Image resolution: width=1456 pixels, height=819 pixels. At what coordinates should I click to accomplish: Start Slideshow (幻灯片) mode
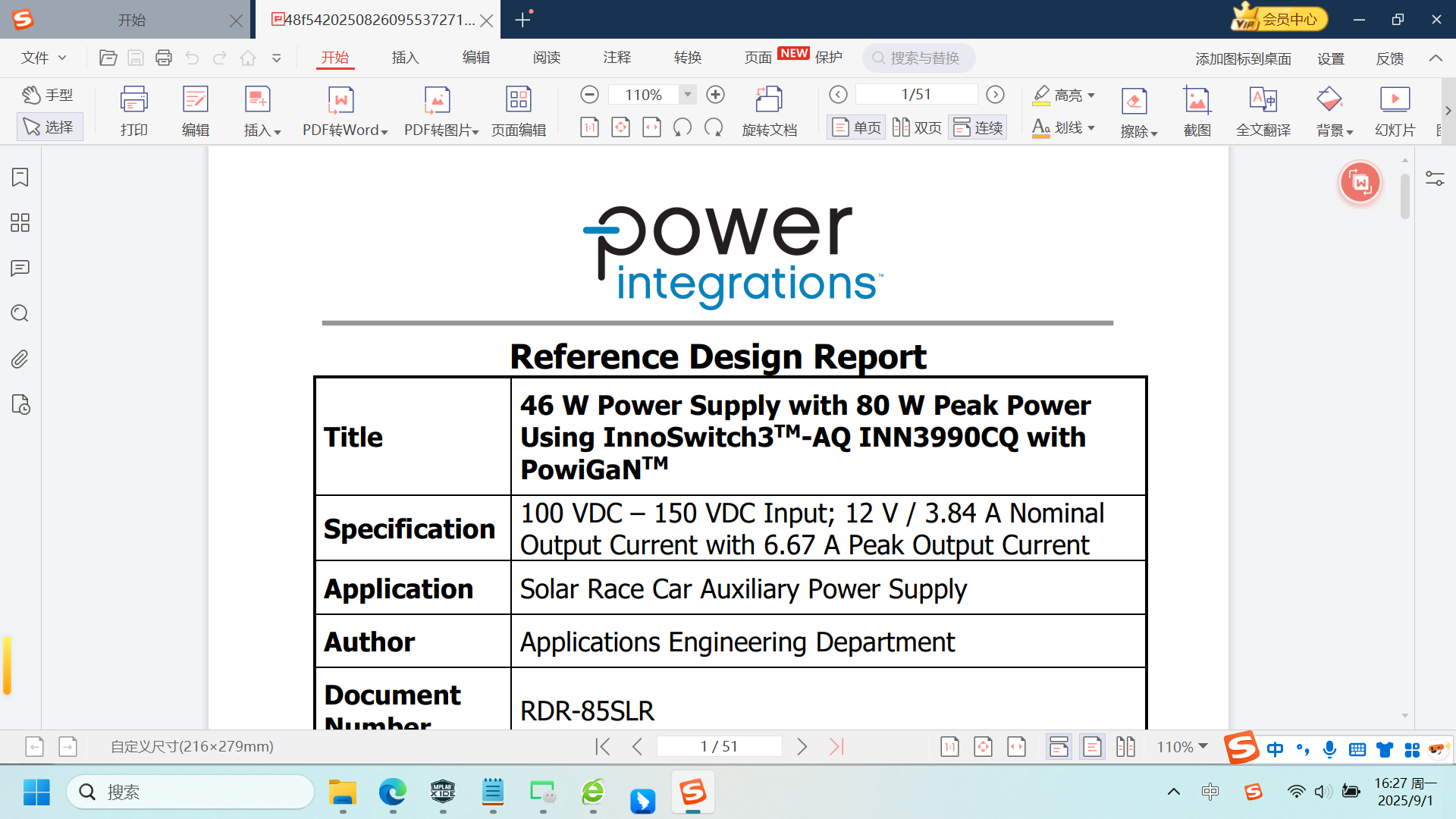coord(1395,111)
